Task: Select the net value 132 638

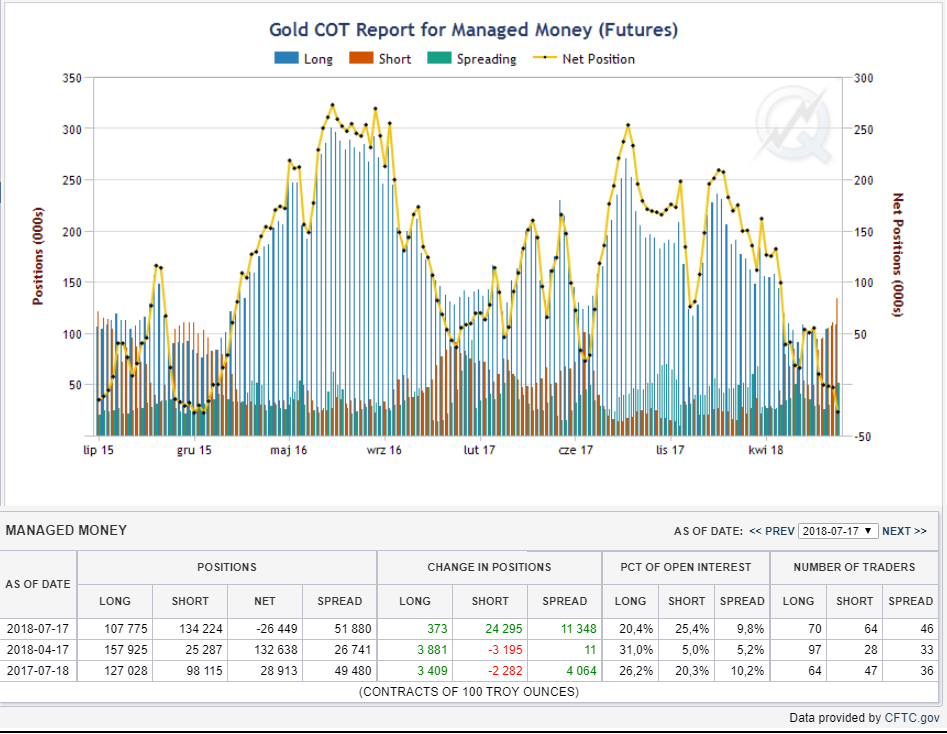Action: (x=276, y=650)
